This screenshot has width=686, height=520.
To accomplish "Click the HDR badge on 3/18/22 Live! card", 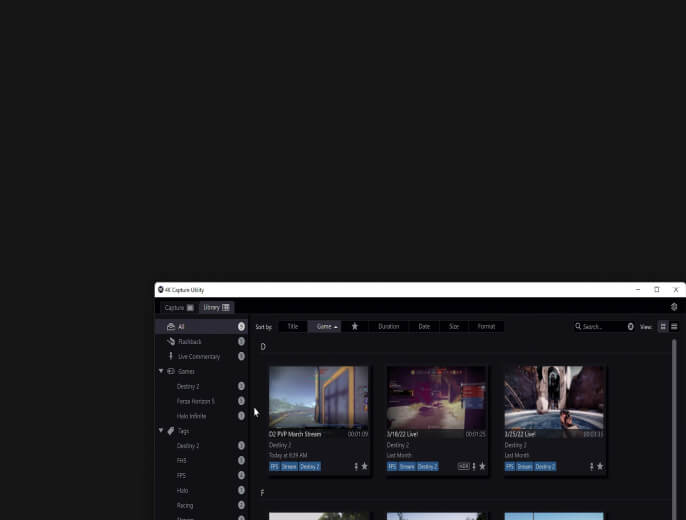I will coord(463,466).
